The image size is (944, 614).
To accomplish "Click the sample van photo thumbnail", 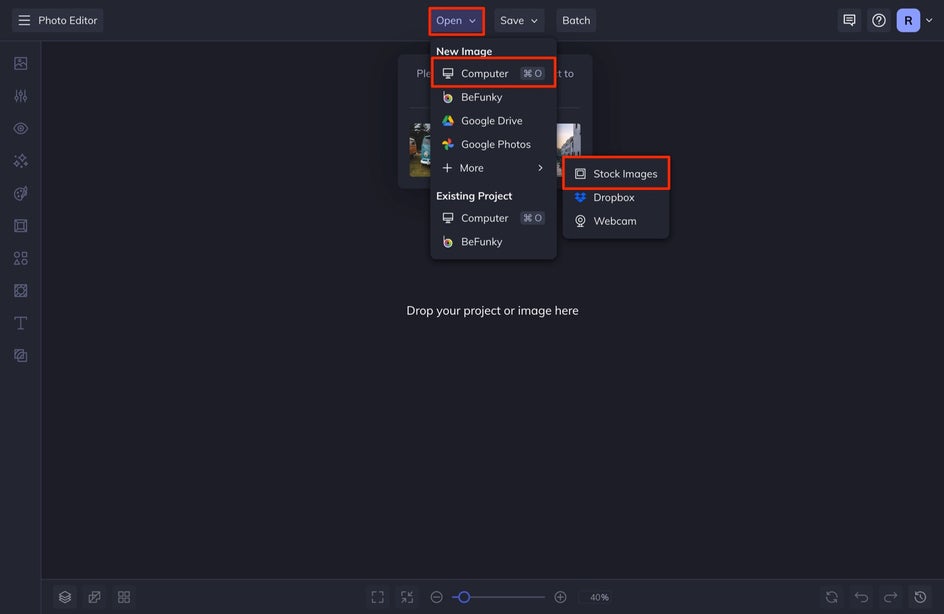I will [420, 150].
